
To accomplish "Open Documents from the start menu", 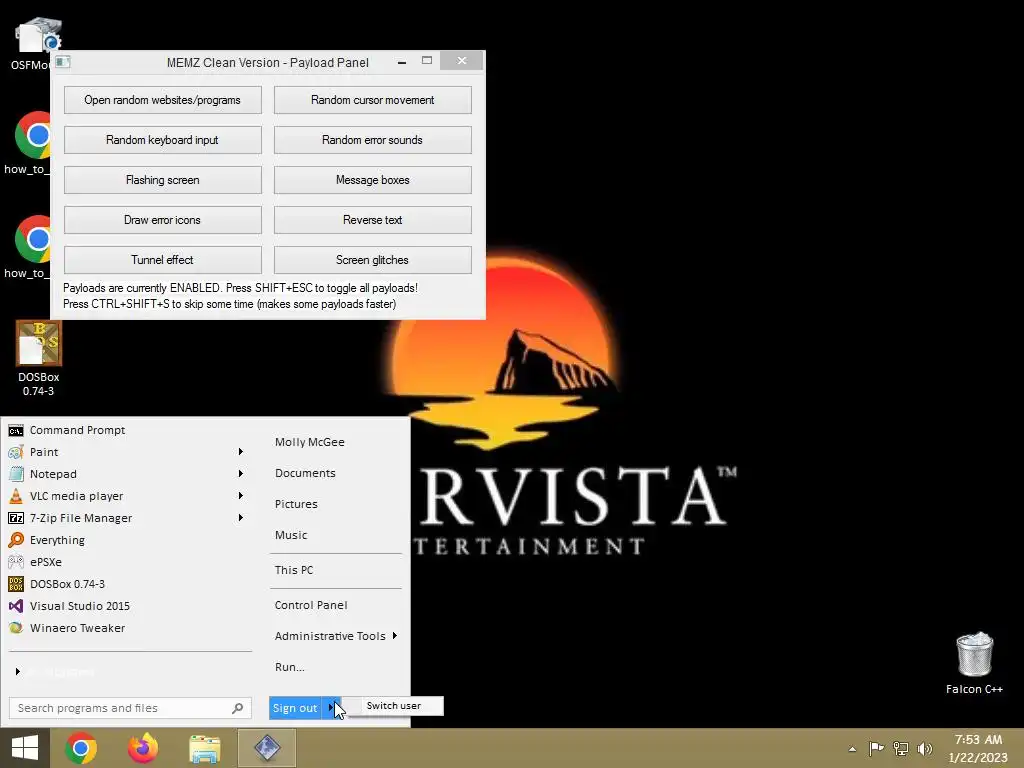I will tap(305, 473).
